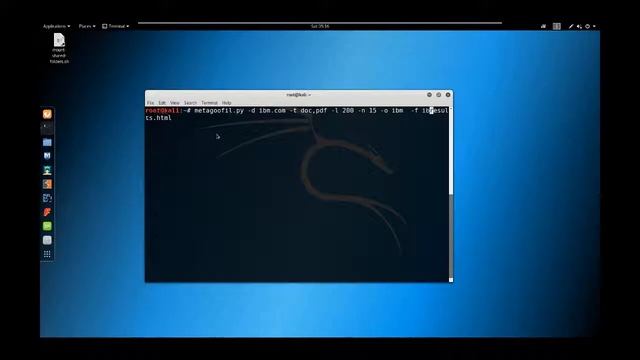This screenshot has height=360, width=640.
Task: Open the Files manager from the dock
Action: 47,142
